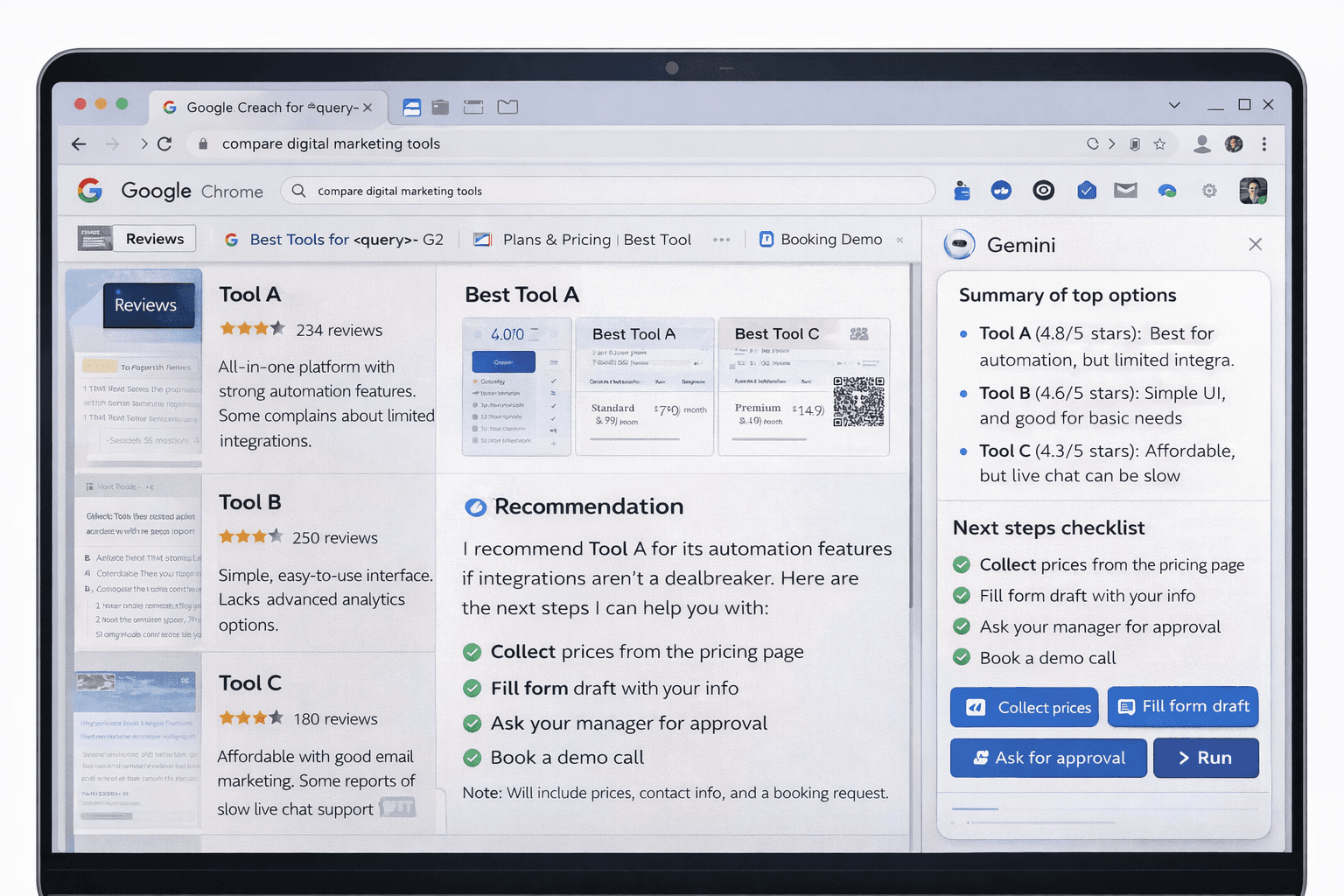
Task: Toggle the Book a demo call checkmark
Action: [x=962, y=657]
